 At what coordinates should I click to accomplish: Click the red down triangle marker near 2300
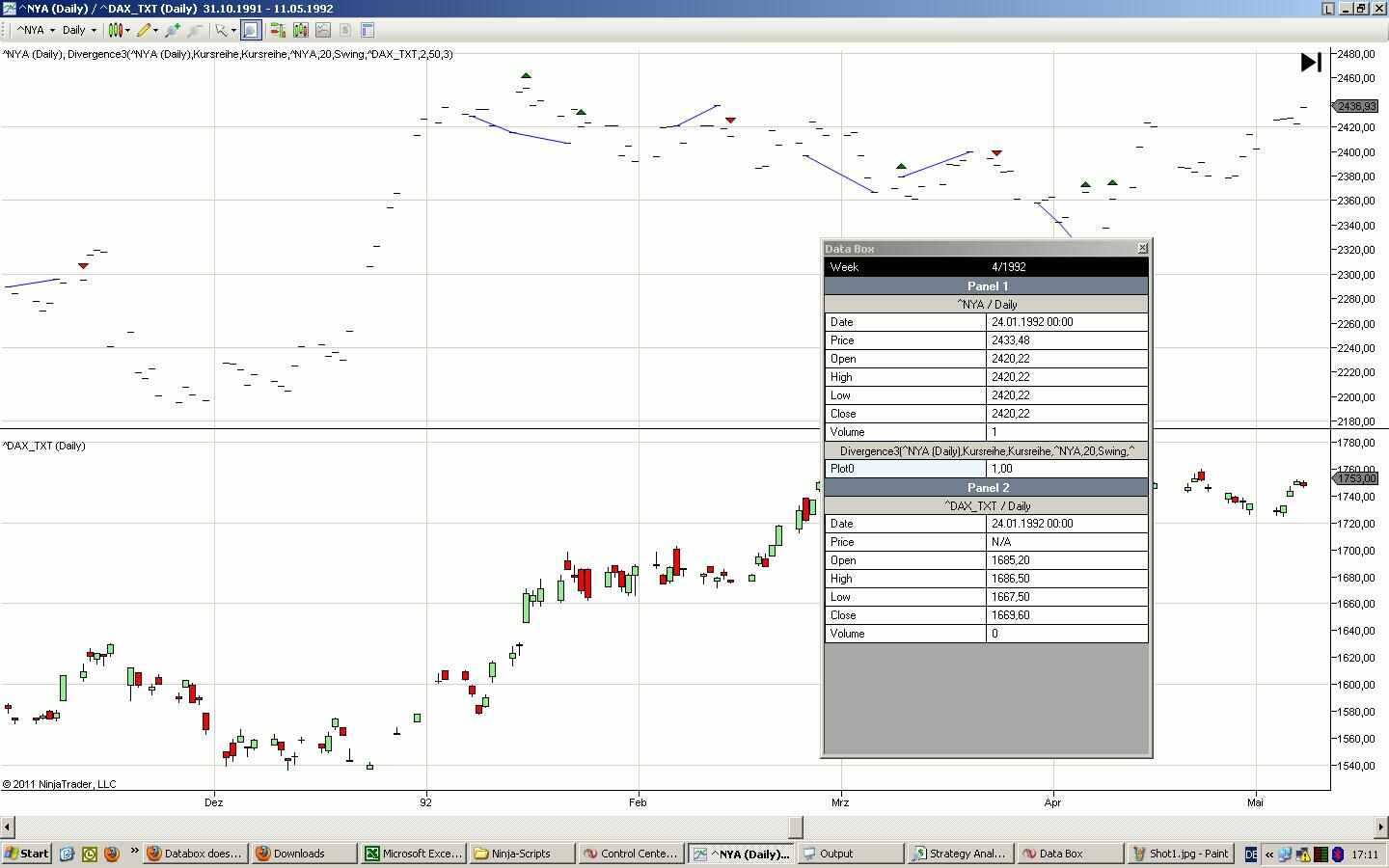tap(84, 265)
